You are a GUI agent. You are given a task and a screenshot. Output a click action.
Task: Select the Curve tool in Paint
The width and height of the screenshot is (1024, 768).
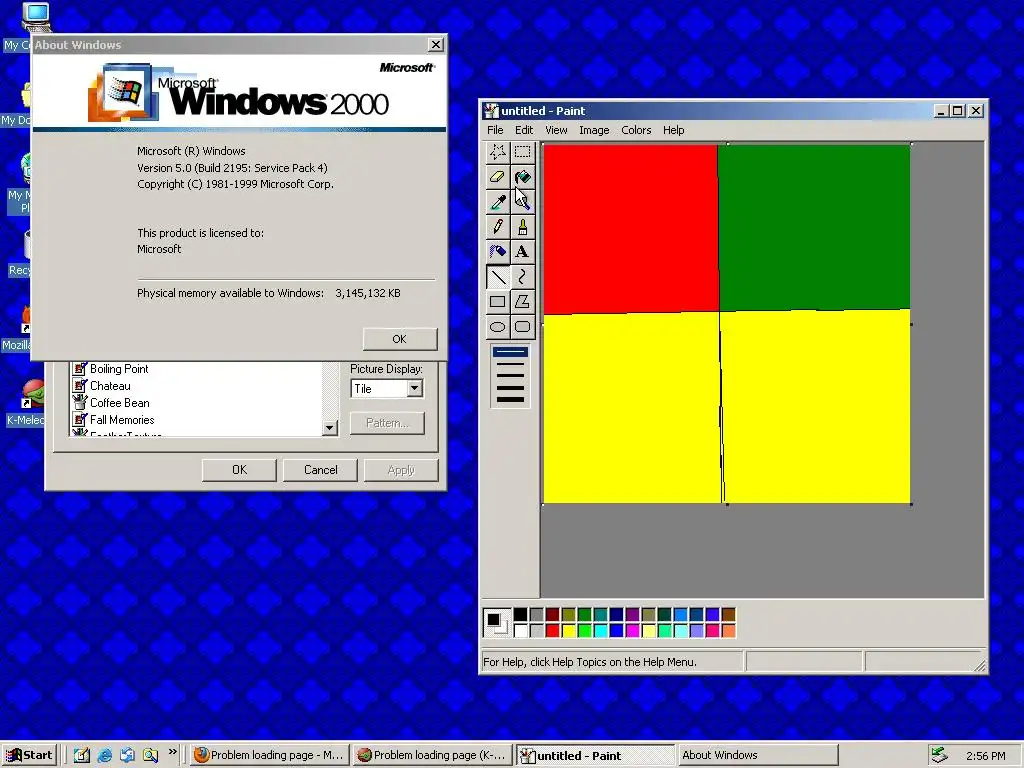pyautogui.click(x=522, y=277)
